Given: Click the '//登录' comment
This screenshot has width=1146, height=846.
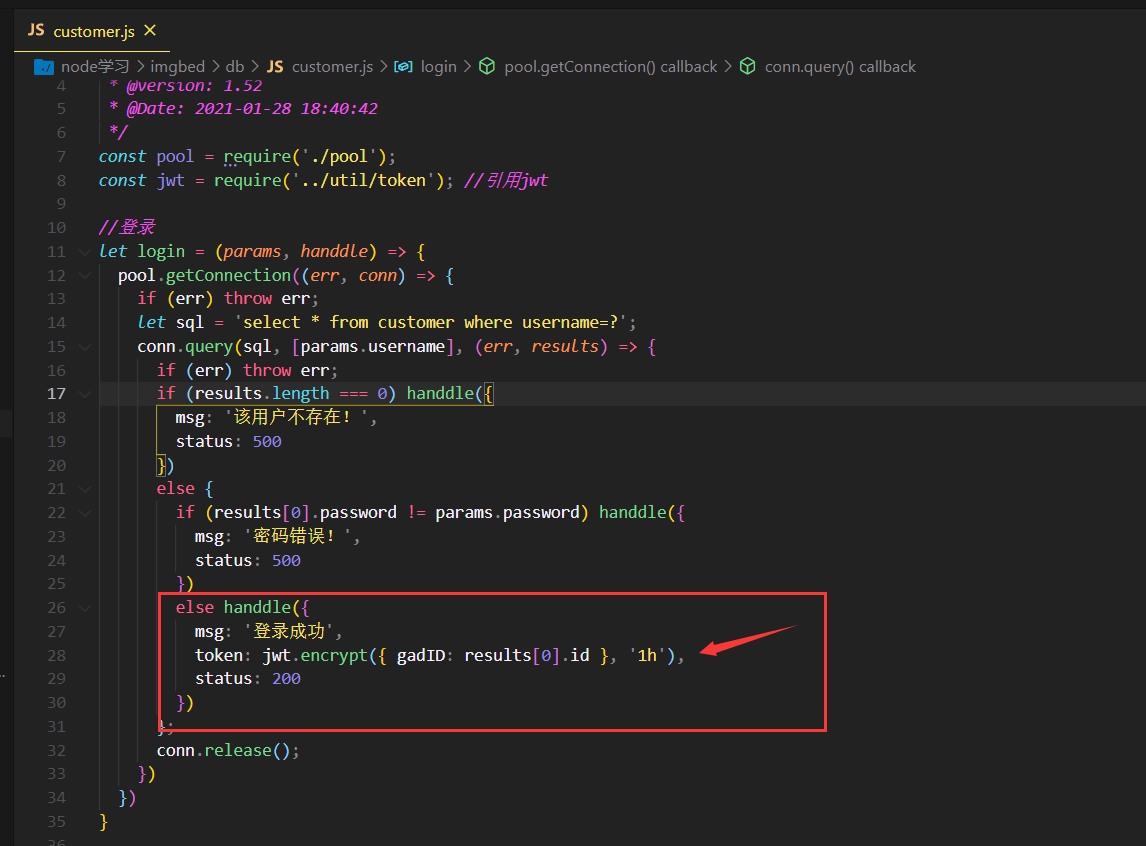Looking at the screenshot, I should [x=126, y=227].
